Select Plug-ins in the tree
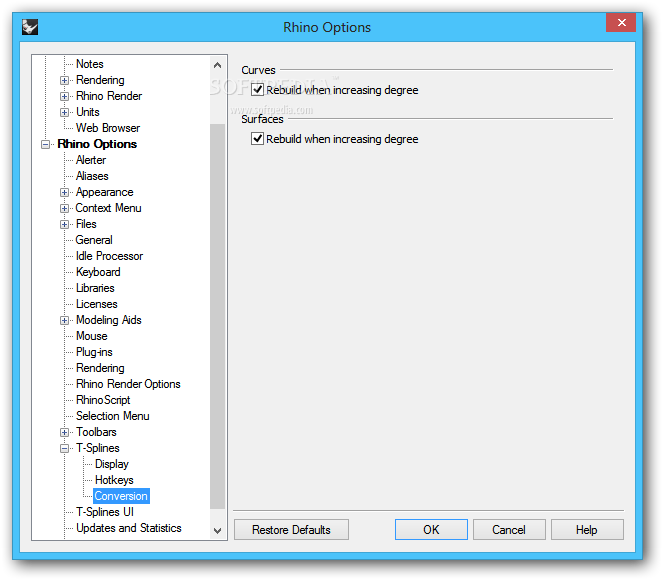663x580 pixels. [x=94, y=352]
